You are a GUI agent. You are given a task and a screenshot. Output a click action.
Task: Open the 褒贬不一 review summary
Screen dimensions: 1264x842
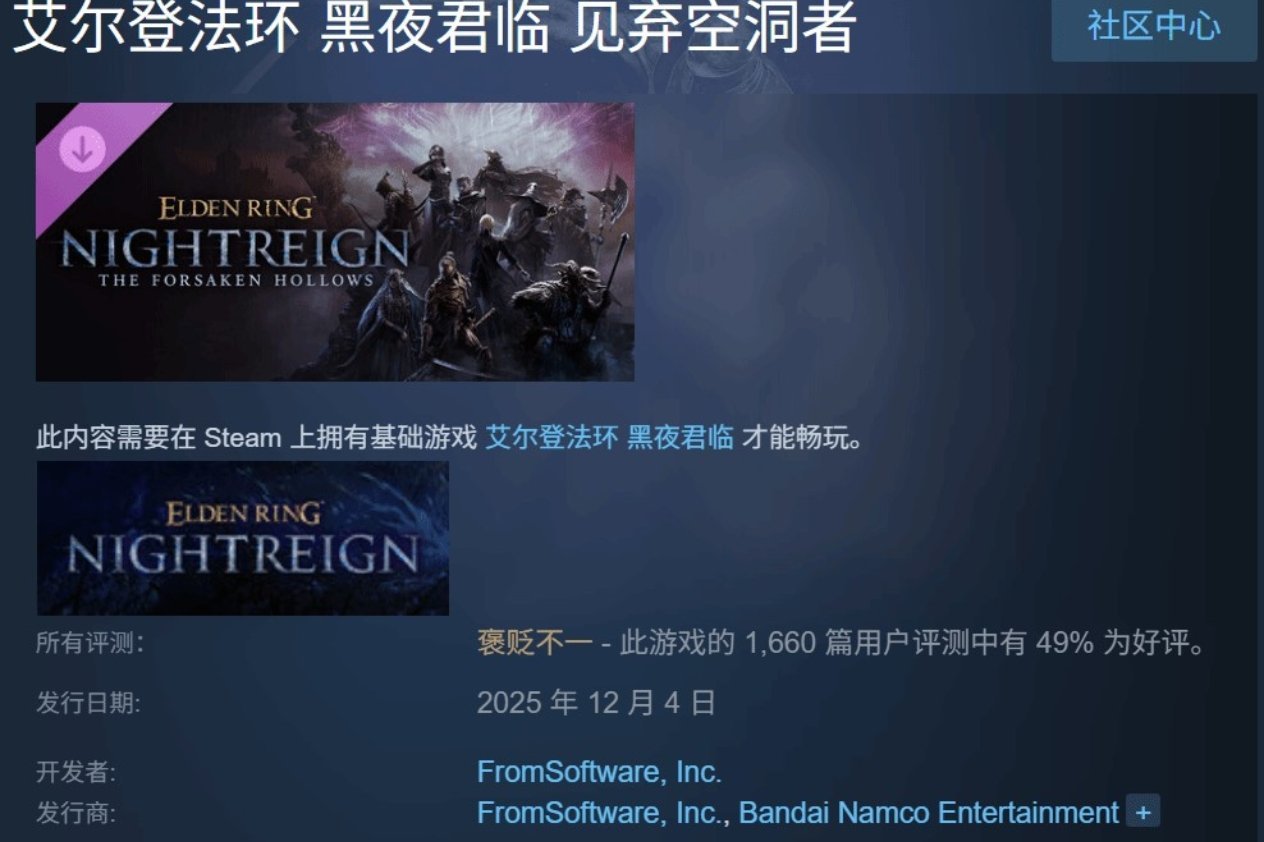click(535, 643)
